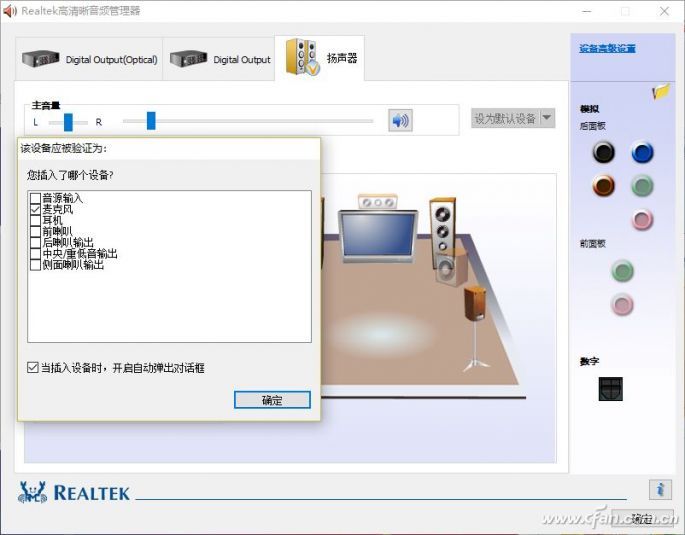Check the 音源输入 checkbox

click(x=35, y=198)
